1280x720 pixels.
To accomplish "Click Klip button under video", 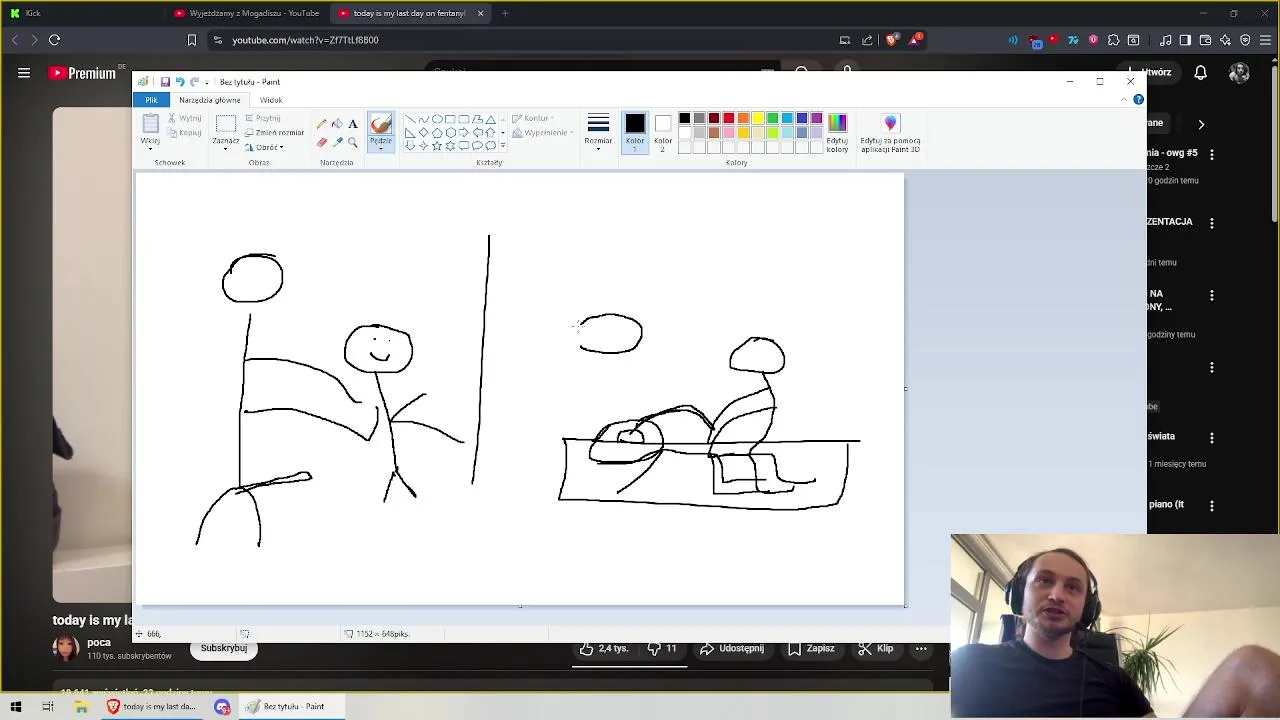I will [x=876, y=649].
